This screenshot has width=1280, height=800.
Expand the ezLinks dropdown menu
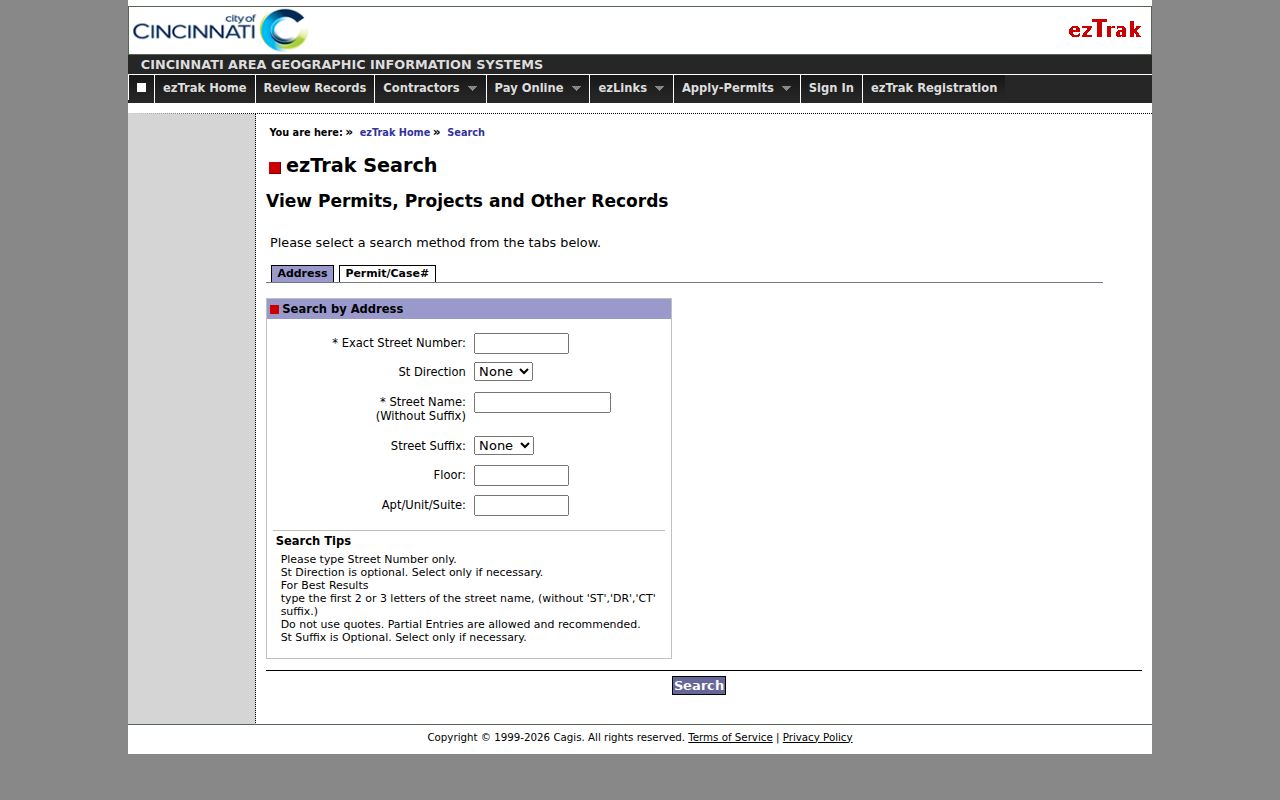point(631,88)
